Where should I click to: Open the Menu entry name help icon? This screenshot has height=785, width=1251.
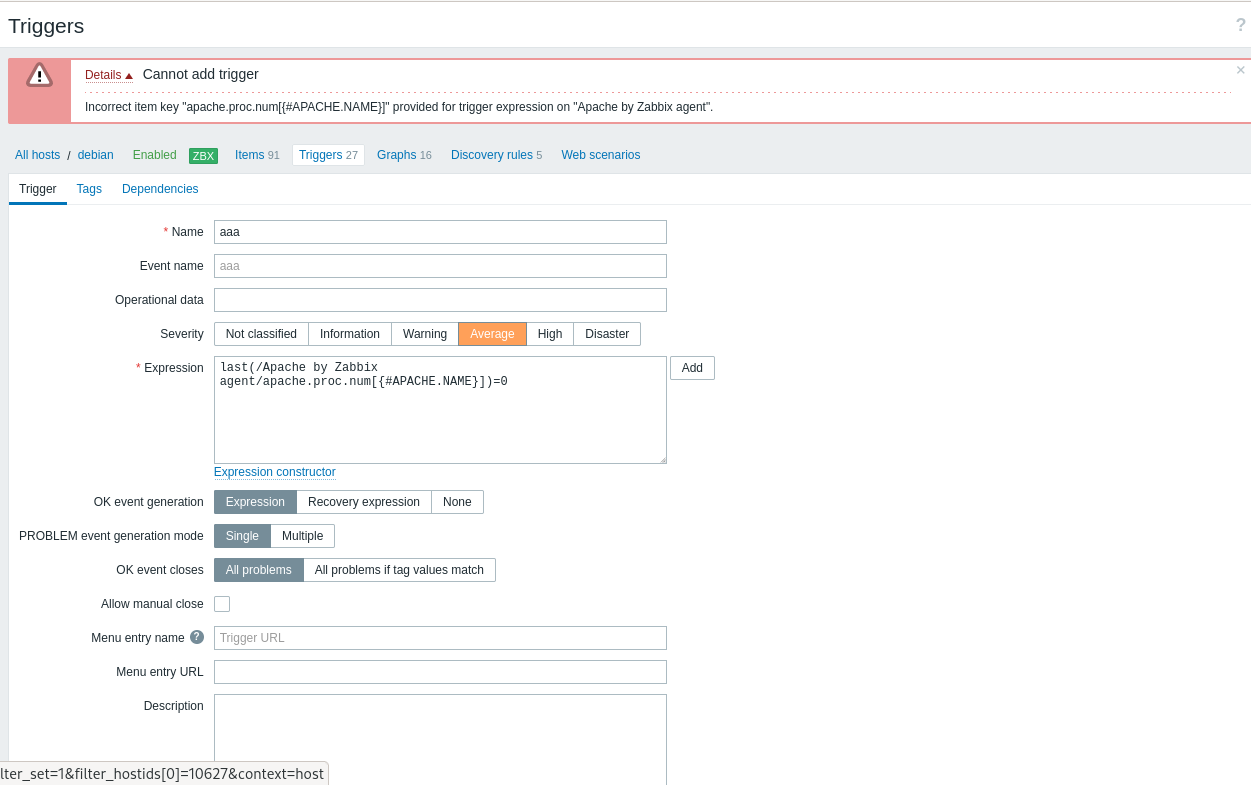pyautogui.click(x=197, y=637)
